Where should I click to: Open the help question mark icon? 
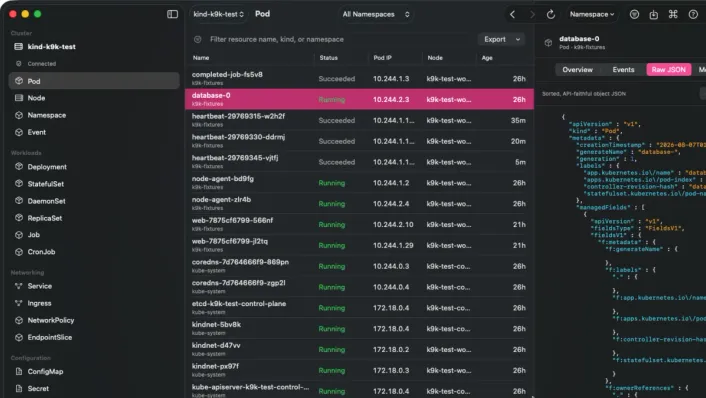coord(693,14)
